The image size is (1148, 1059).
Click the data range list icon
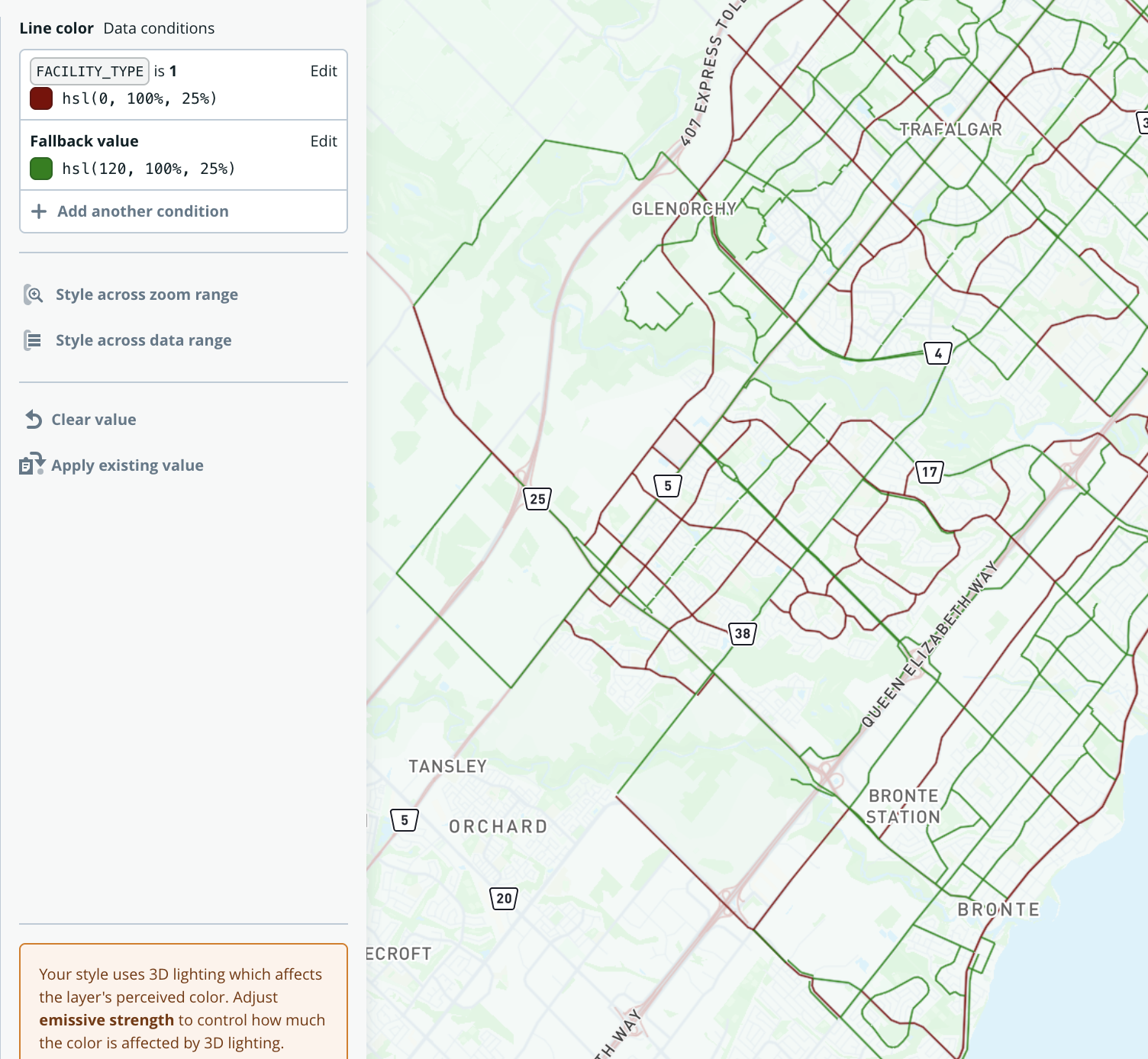(x=33, y=340)
